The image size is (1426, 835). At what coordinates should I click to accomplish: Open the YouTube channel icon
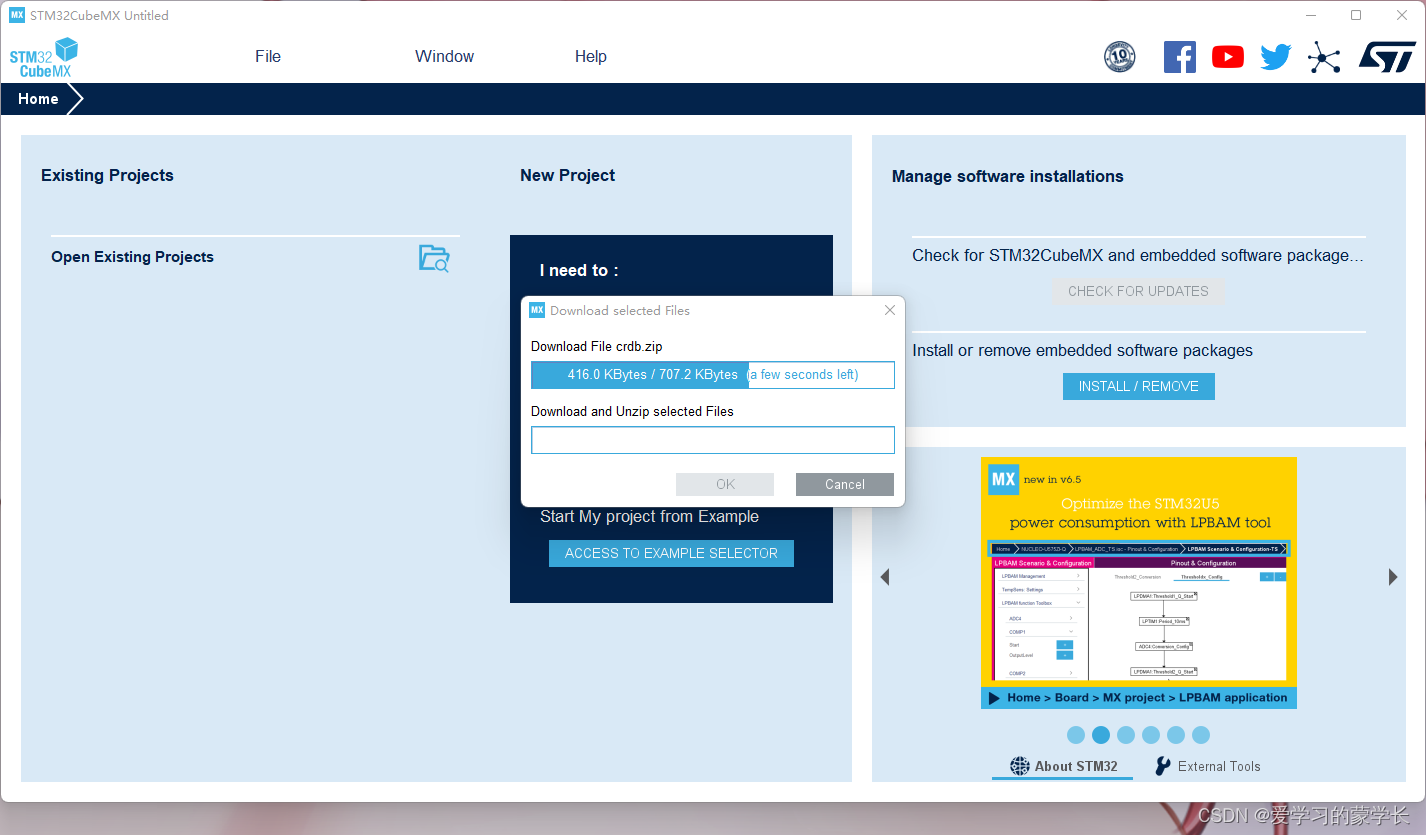pos(1228,57)
